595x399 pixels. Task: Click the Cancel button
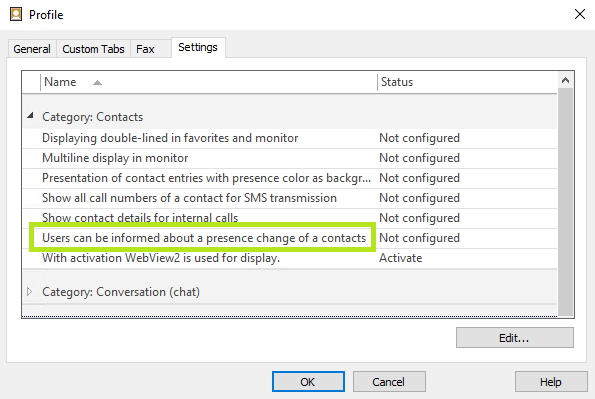point(389,382)
